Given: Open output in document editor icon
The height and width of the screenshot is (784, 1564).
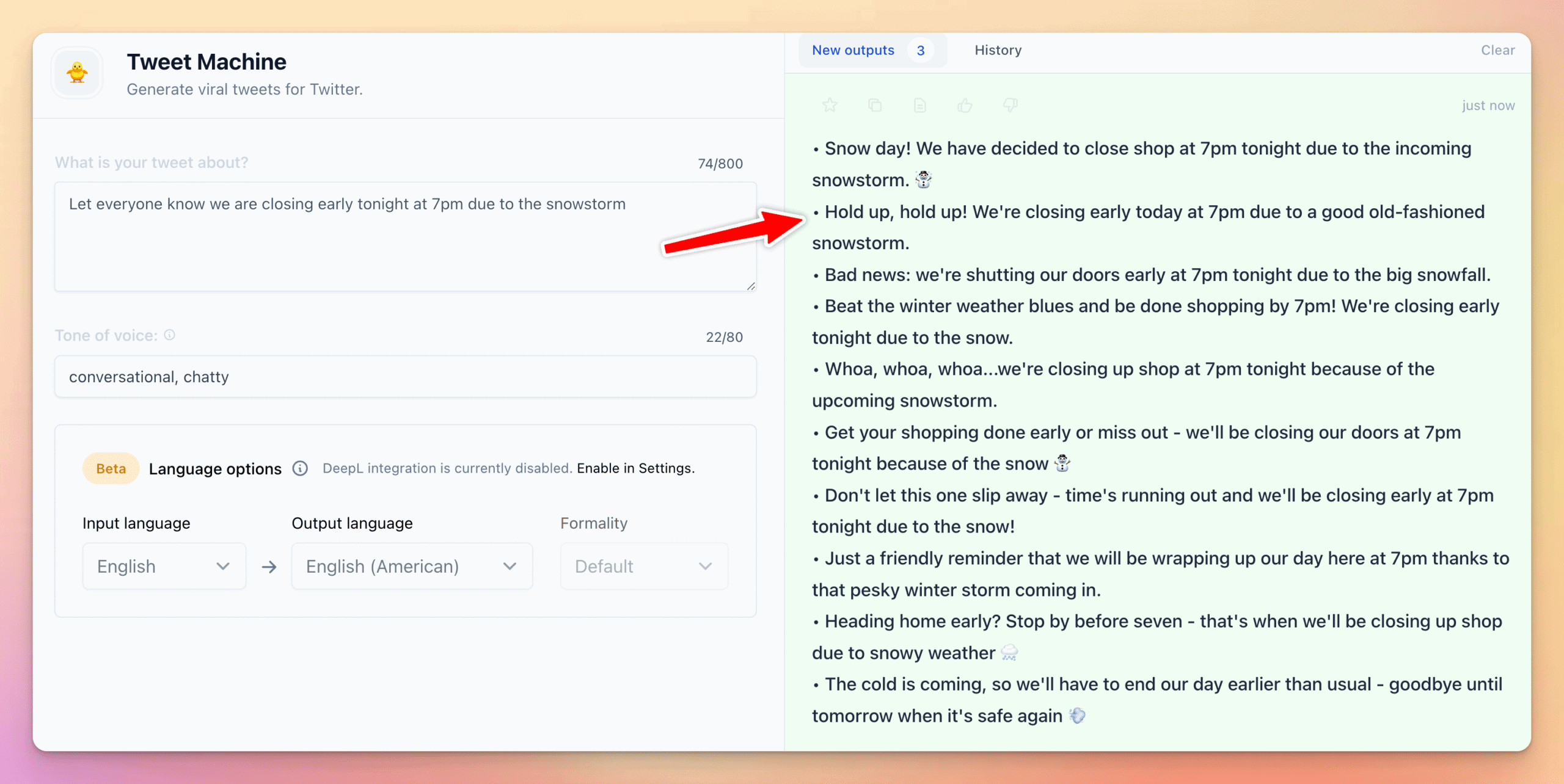Looking at the screenshot, I should tap(919, 105).
